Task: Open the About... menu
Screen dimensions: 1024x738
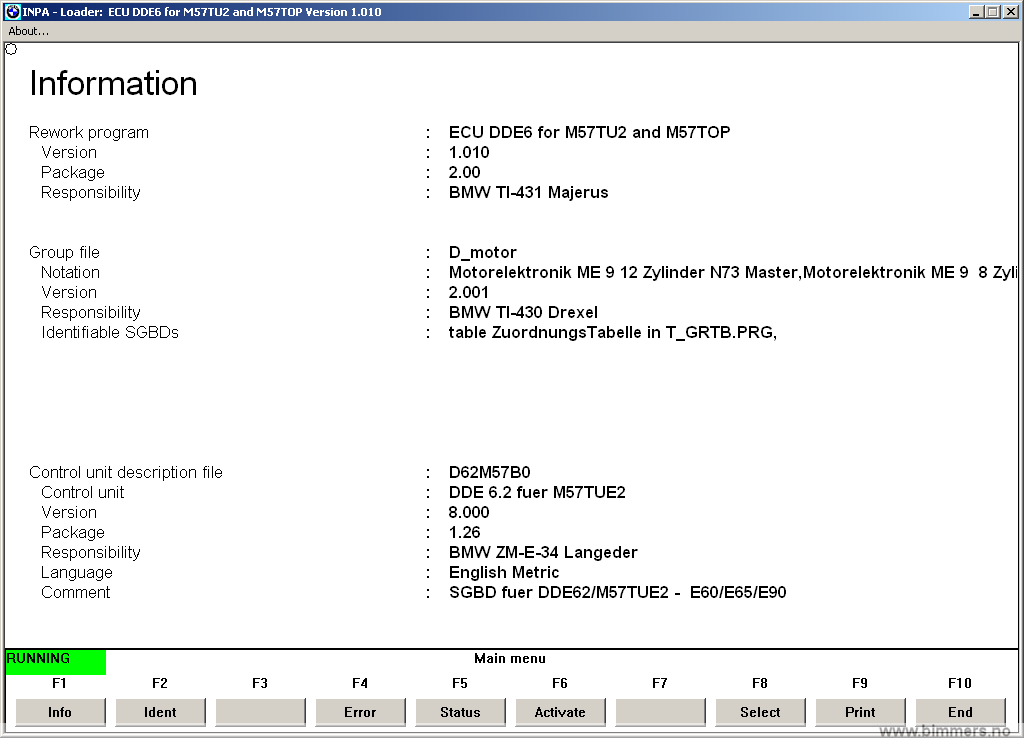Action: pyautogui.click(x=28, y=31)
